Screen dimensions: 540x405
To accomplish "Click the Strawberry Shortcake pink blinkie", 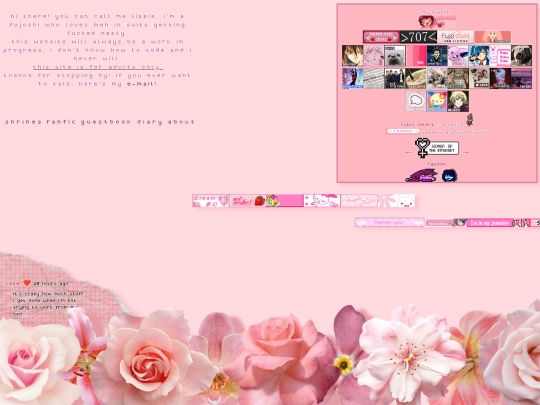I will click(285, 200).
